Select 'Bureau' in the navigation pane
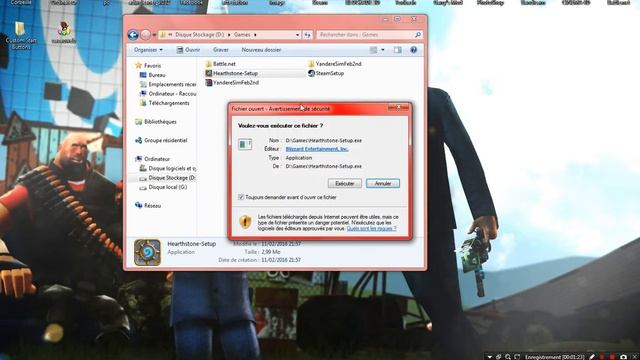 click(157, 75)
